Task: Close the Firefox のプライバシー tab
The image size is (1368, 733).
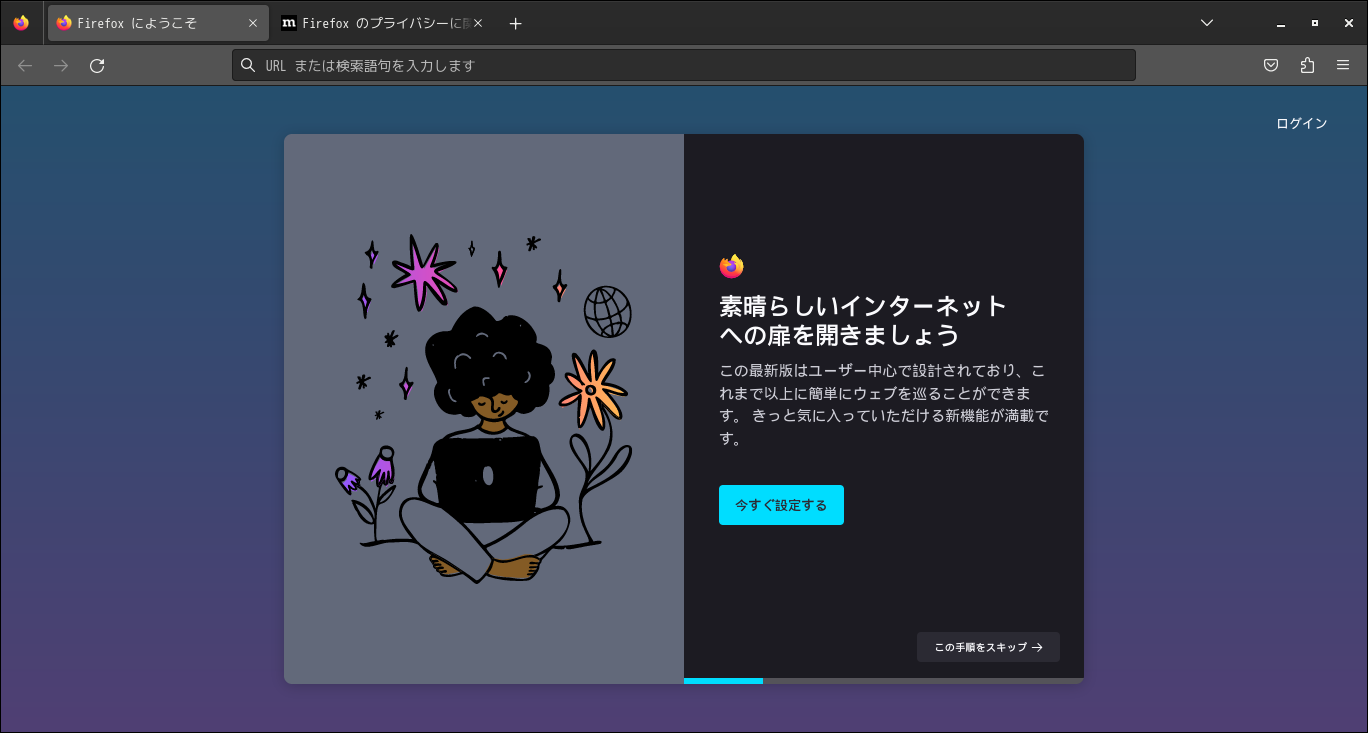Action: 478,23
